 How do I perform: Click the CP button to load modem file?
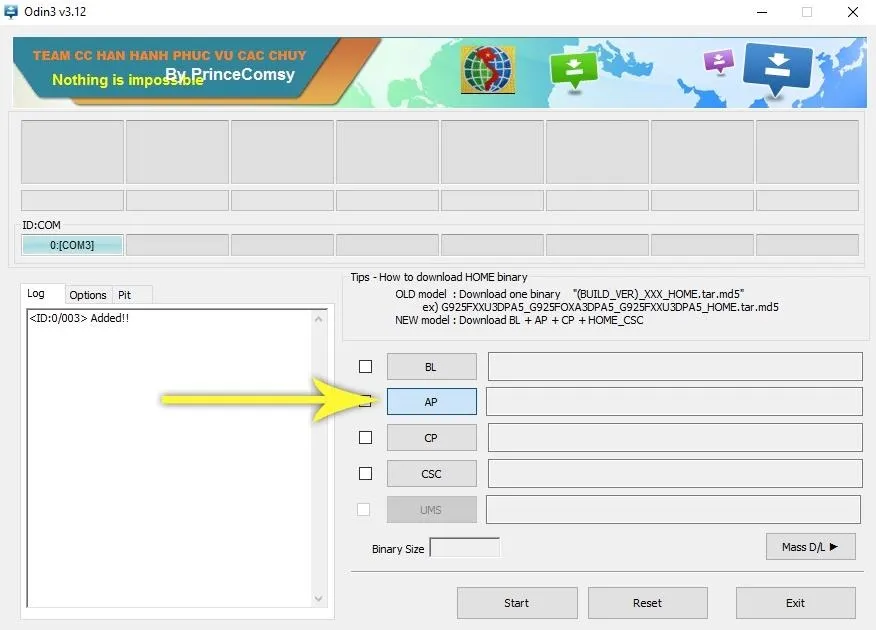coord(431,438)
